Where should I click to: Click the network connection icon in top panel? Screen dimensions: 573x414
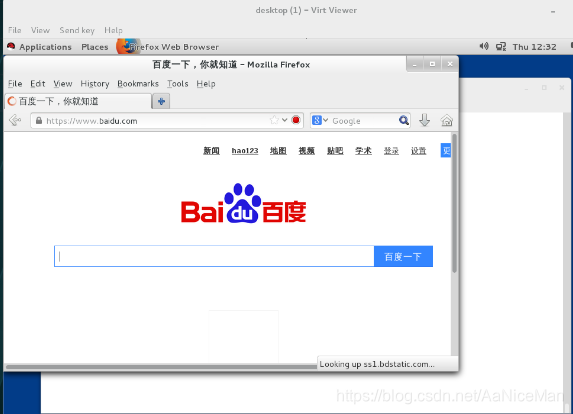501,46
